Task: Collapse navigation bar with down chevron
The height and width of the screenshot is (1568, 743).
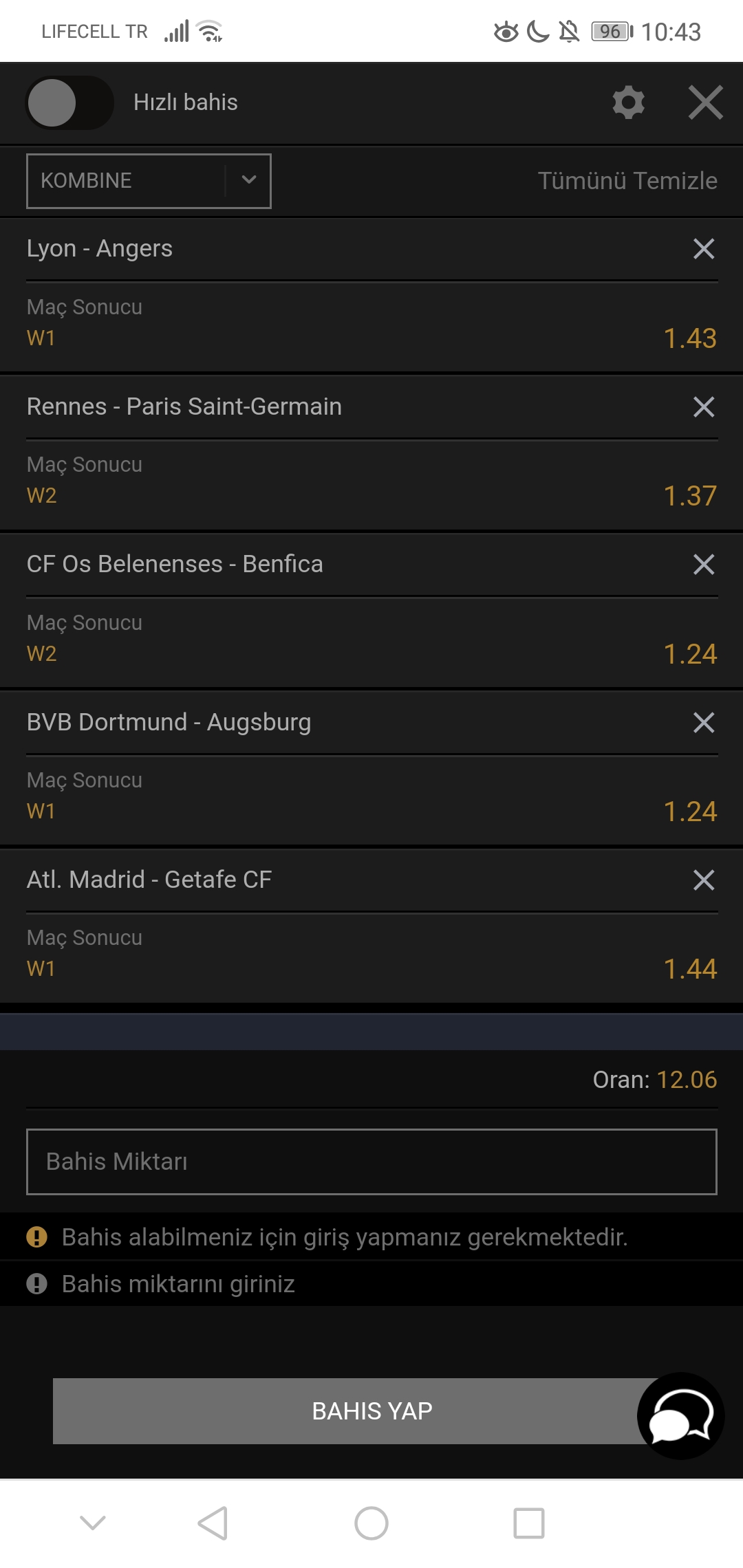Action: 93,1523
